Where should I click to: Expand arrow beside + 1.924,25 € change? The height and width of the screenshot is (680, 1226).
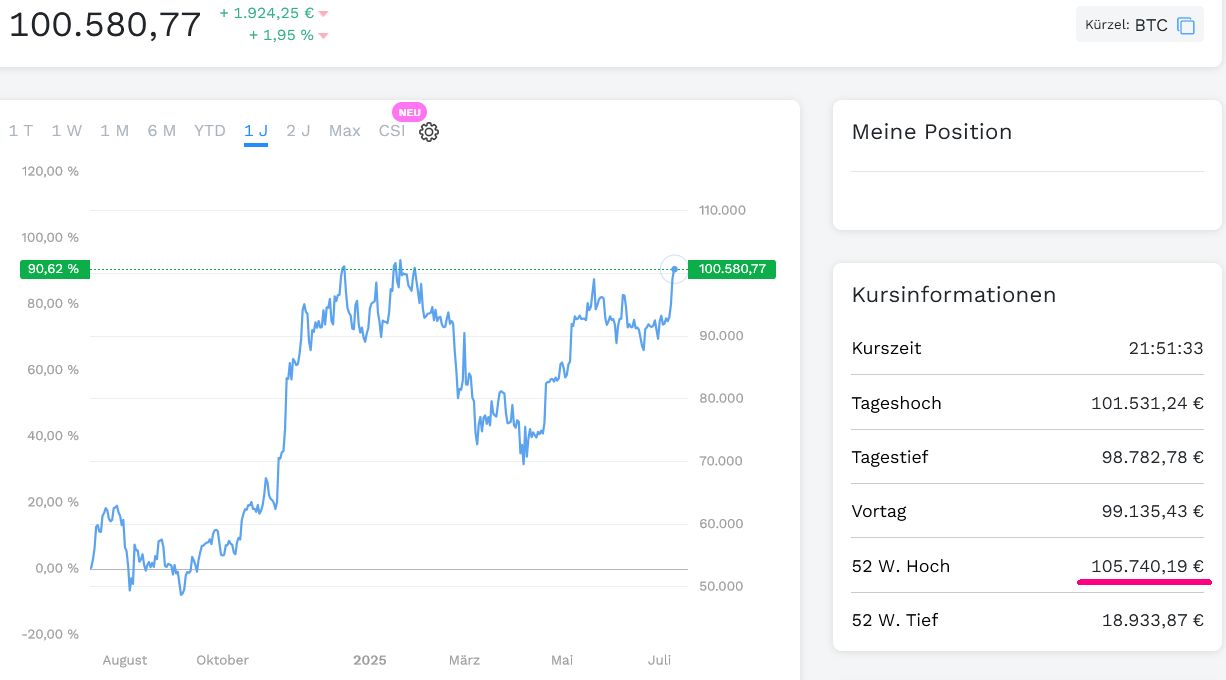pyautogui.click(x=323, y=14)
